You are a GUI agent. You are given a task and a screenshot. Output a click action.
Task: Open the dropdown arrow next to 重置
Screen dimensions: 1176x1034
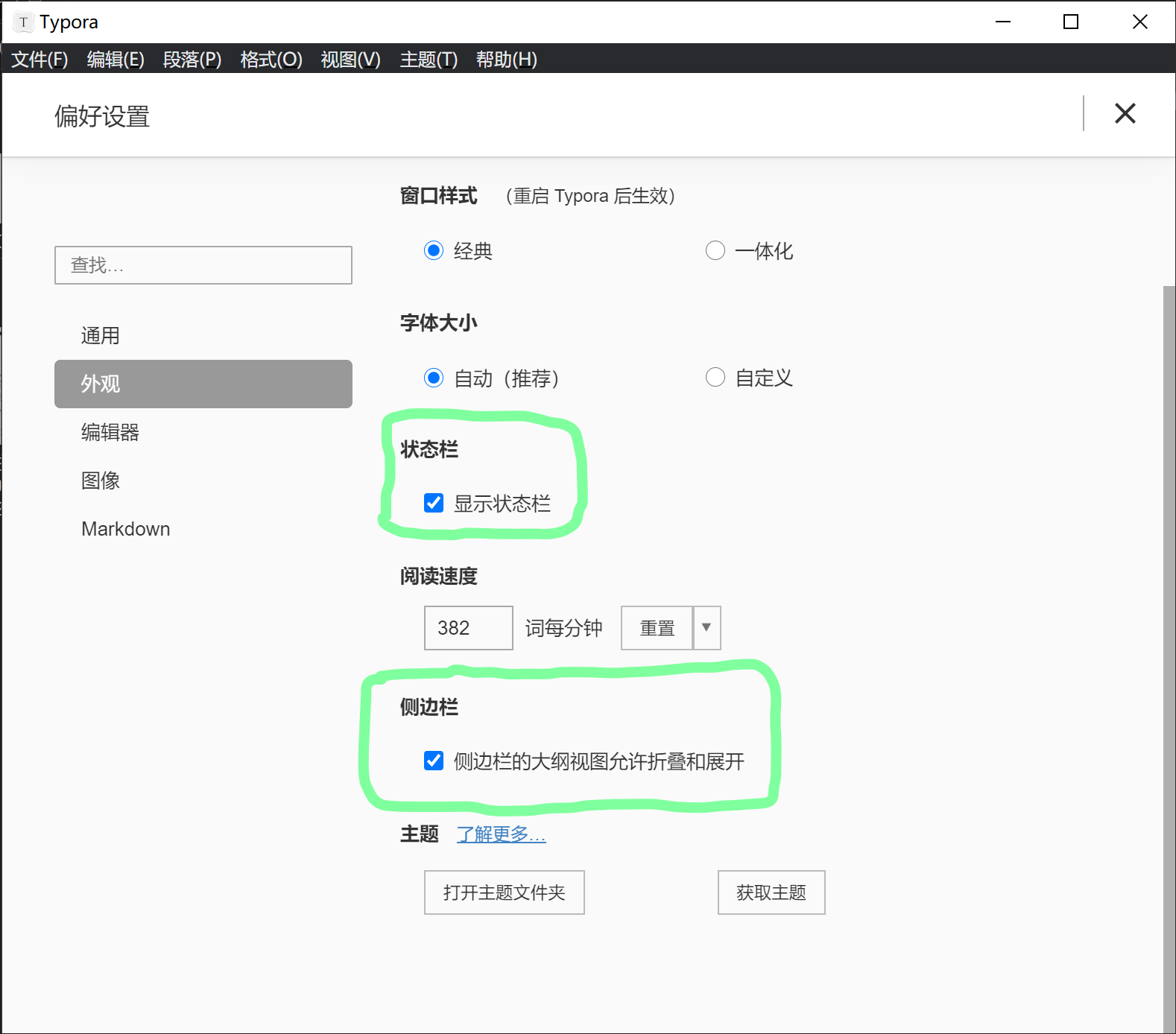pos(706,627)
